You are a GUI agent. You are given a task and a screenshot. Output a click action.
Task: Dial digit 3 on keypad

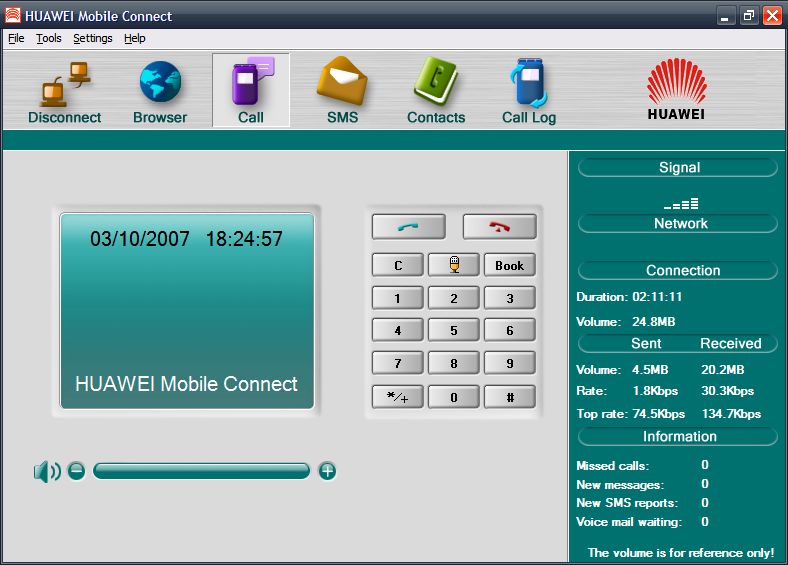point(510,298)
